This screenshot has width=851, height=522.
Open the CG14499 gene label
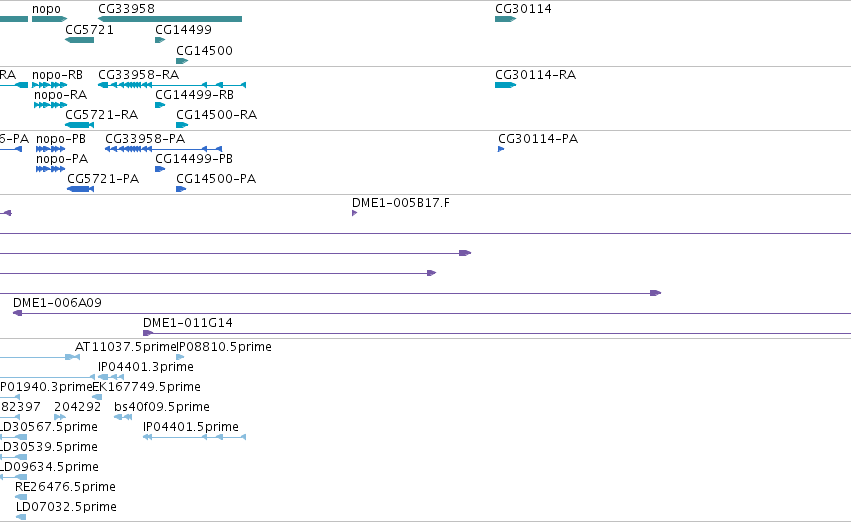[183, 29]
